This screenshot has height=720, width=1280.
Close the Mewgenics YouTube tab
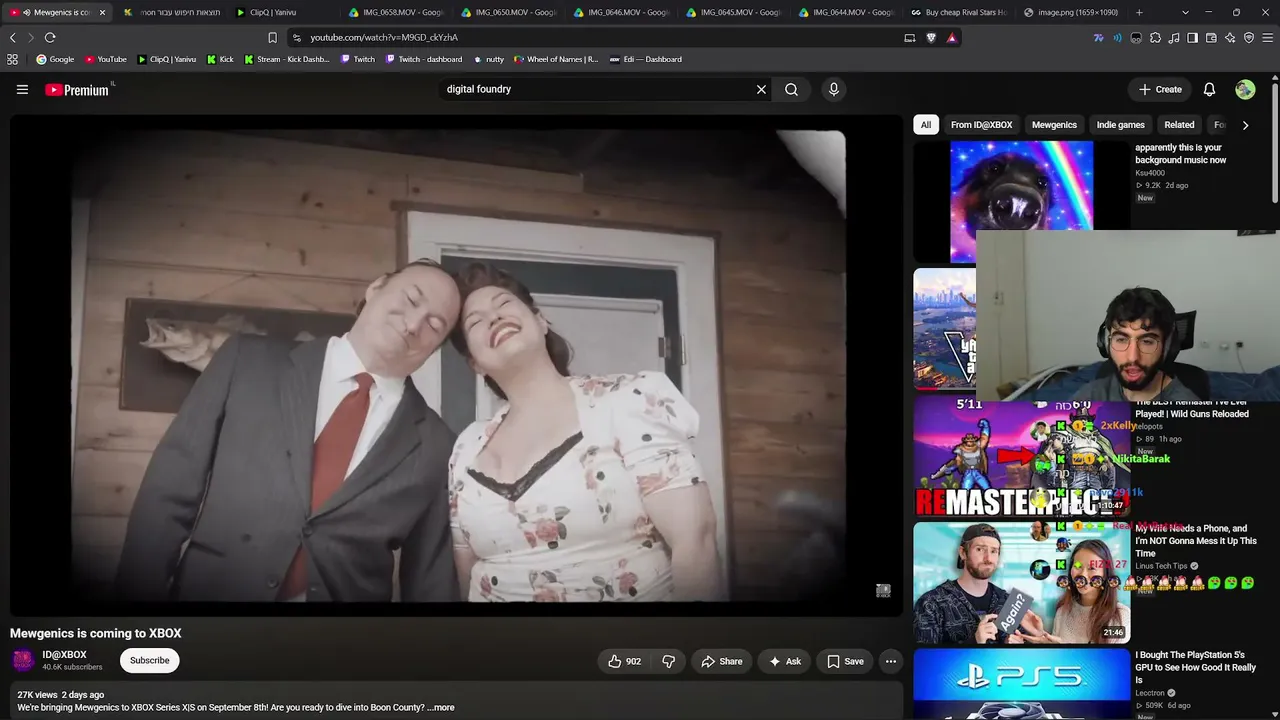pos(102,12)
